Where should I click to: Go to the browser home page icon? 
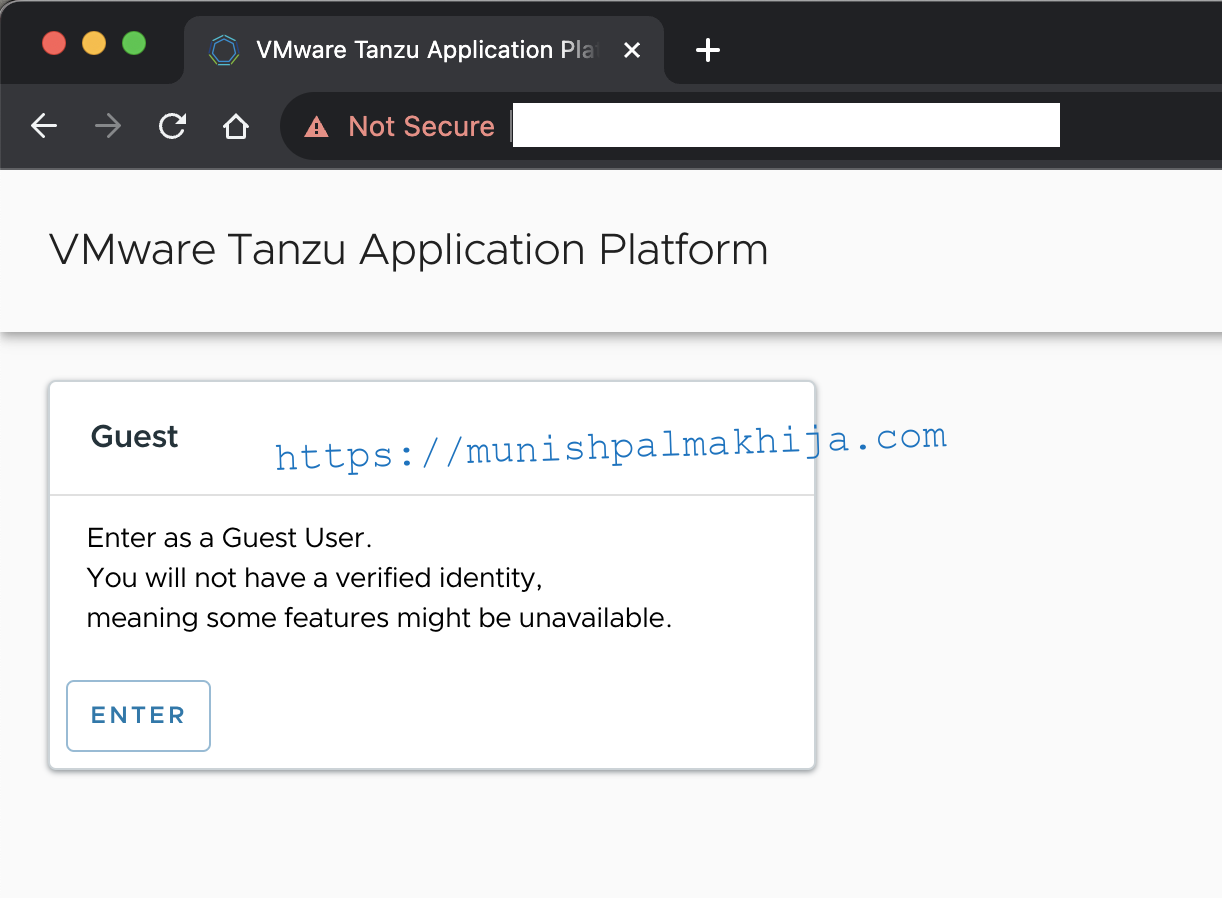click(x=236, y=126)
